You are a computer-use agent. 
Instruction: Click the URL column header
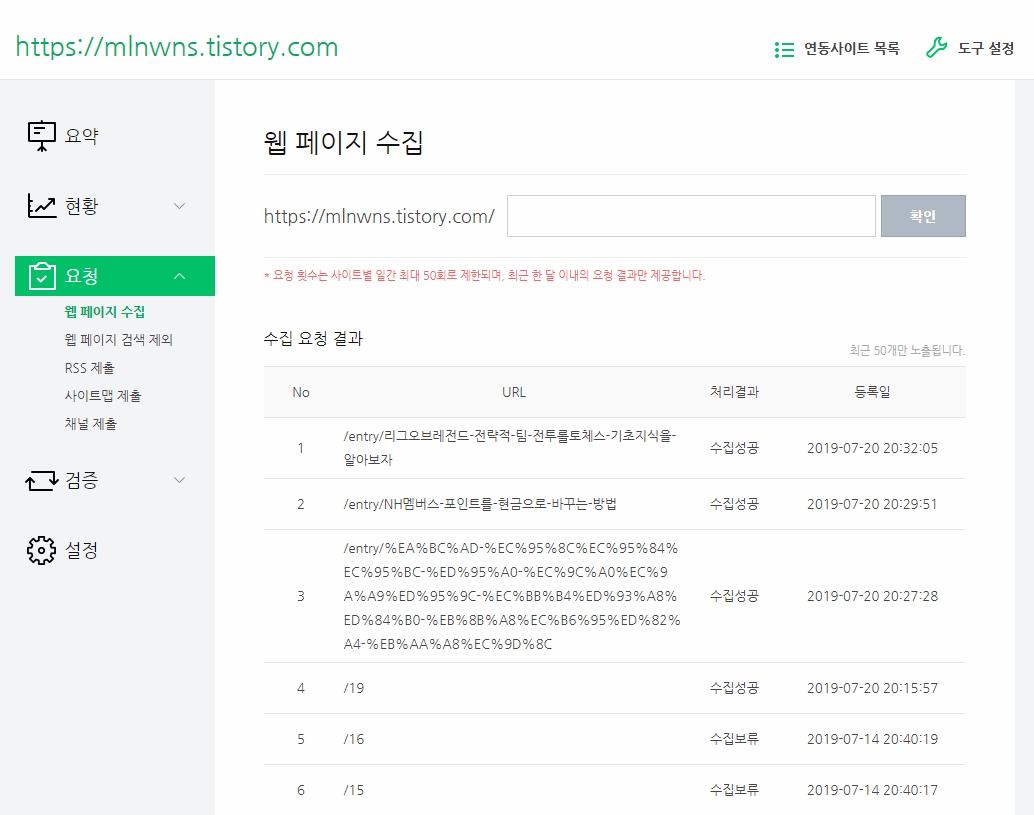click(514, 392)
